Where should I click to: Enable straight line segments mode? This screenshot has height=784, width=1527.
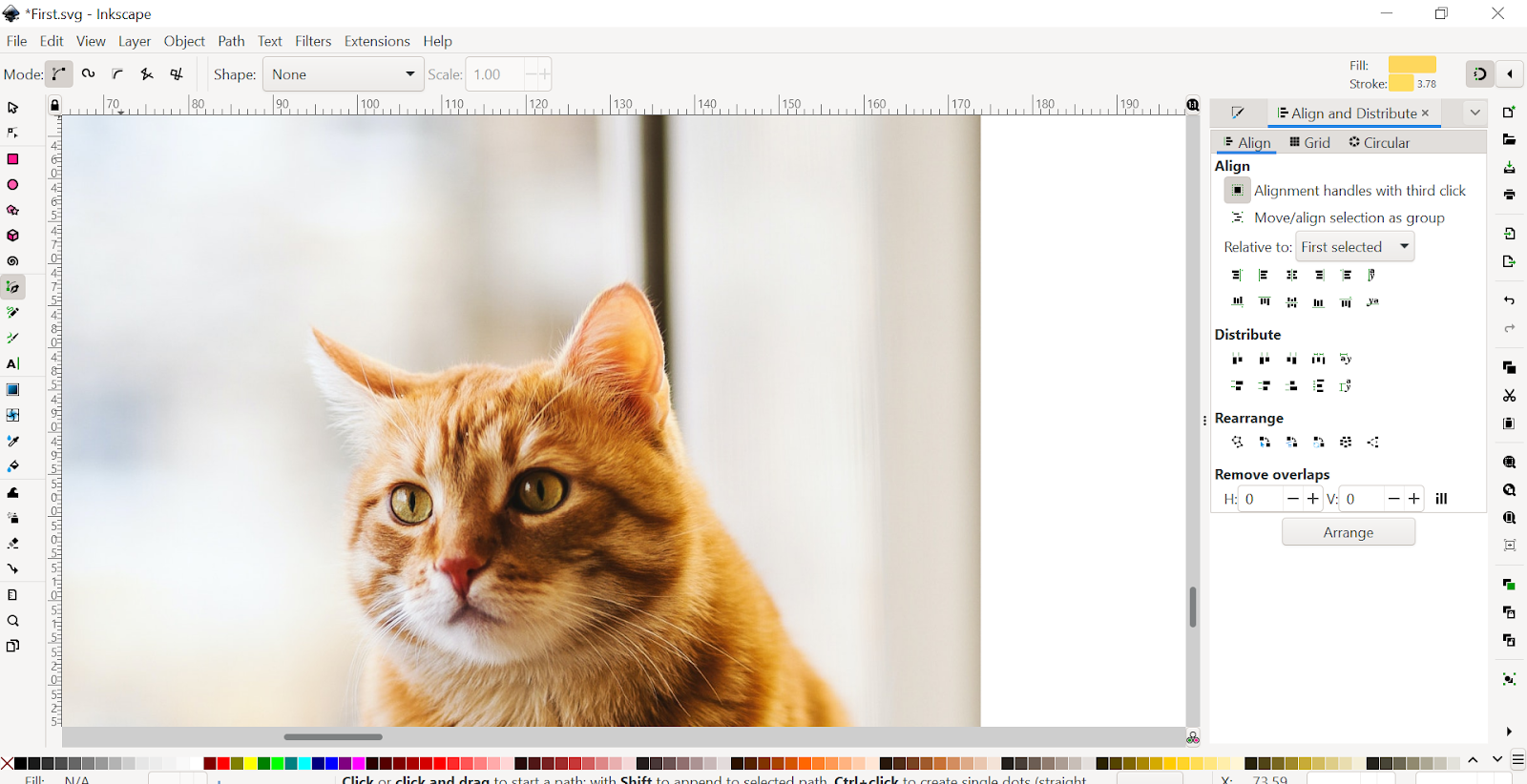pos(147,73)
